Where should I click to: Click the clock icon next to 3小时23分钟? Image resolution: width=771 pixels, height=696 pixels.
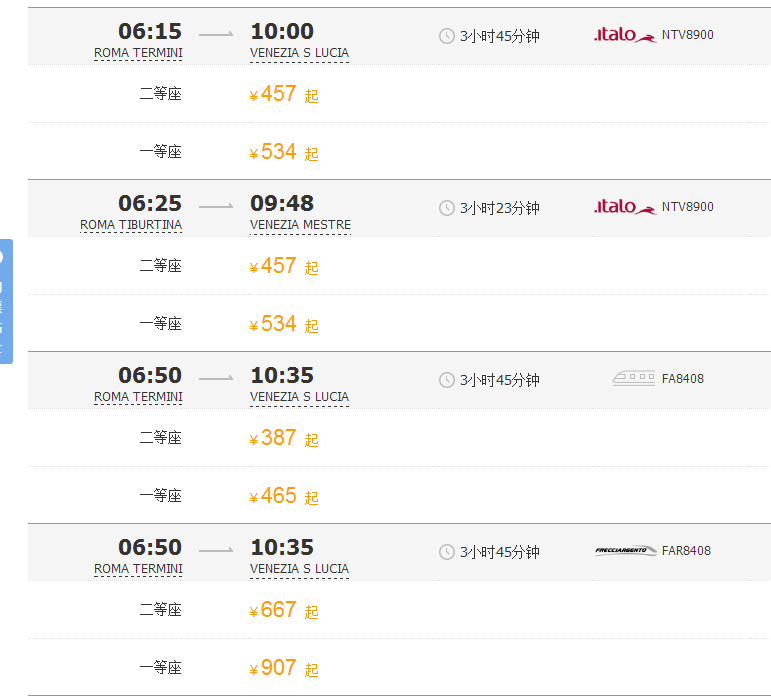click(447, 208)
